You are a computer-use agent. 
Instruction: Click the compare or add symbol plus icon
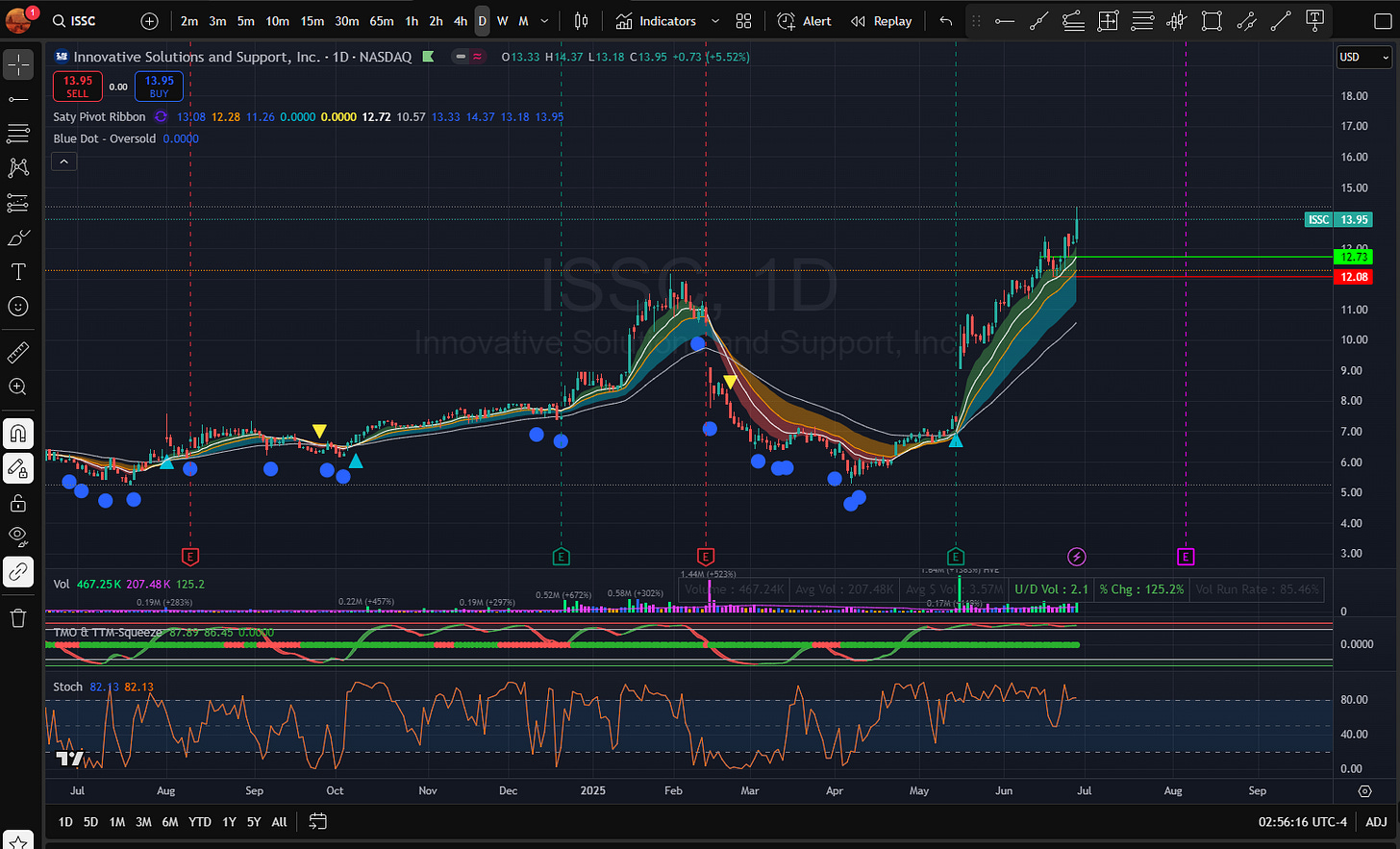[x=149, y=21]
